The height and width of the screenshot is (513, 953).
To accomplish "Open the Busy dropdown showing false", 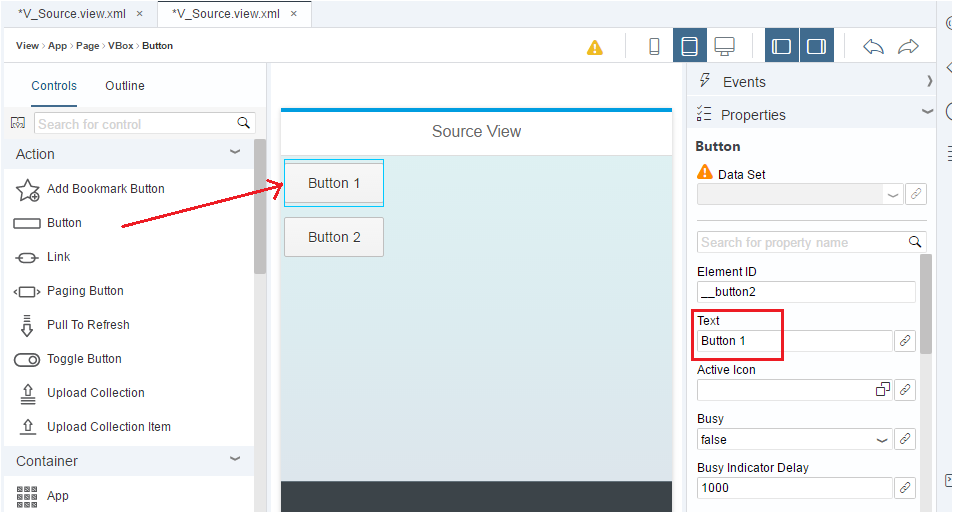I will point(882,440).
